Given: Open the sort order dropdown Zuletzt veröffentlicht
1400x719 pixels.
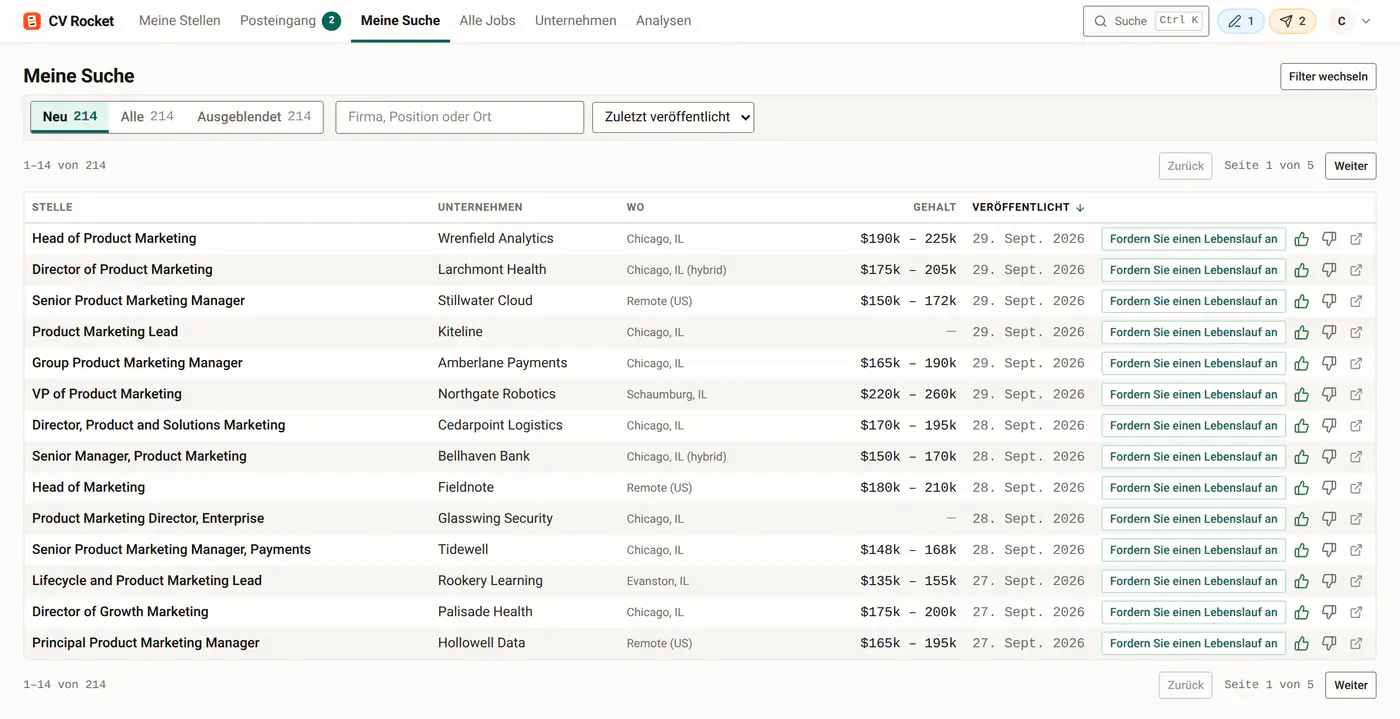Looking at the screenshot, I should pos(673,117).
